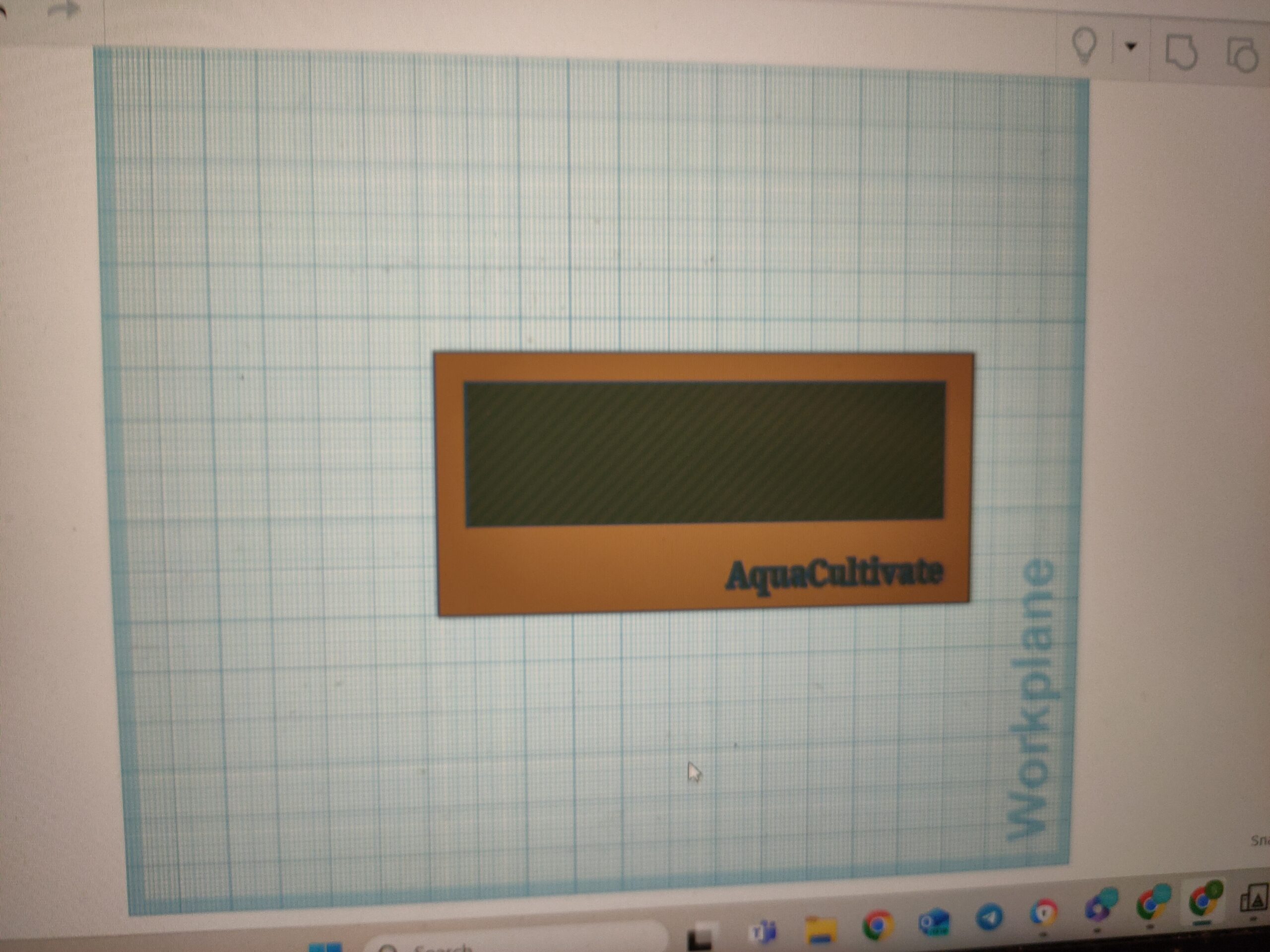Click the Redo arrow icon
This screenshot has height=952, width=1270.
[x=65, y=10]
